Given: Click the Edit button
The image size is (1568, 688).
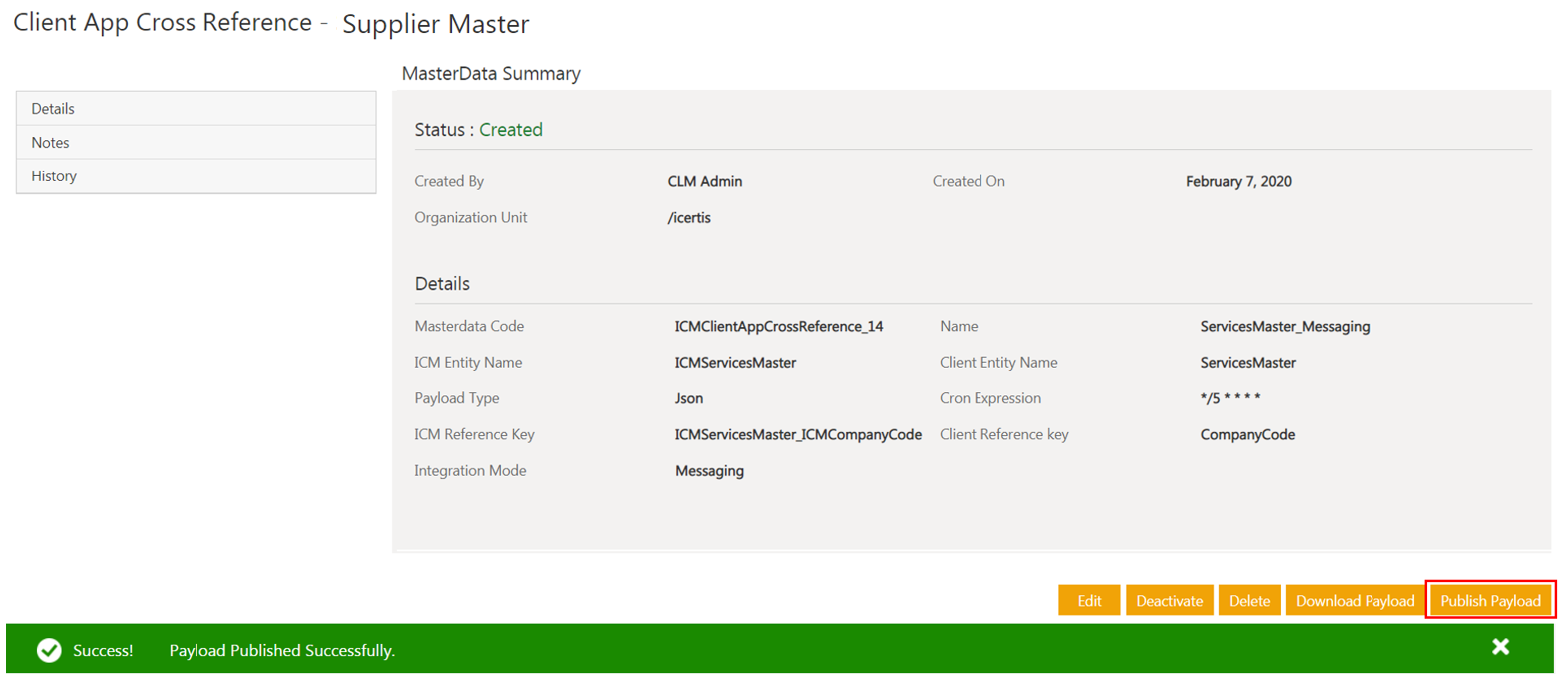Looking at the screenshot, I should pyautogui.click(x=1088, y=601).
